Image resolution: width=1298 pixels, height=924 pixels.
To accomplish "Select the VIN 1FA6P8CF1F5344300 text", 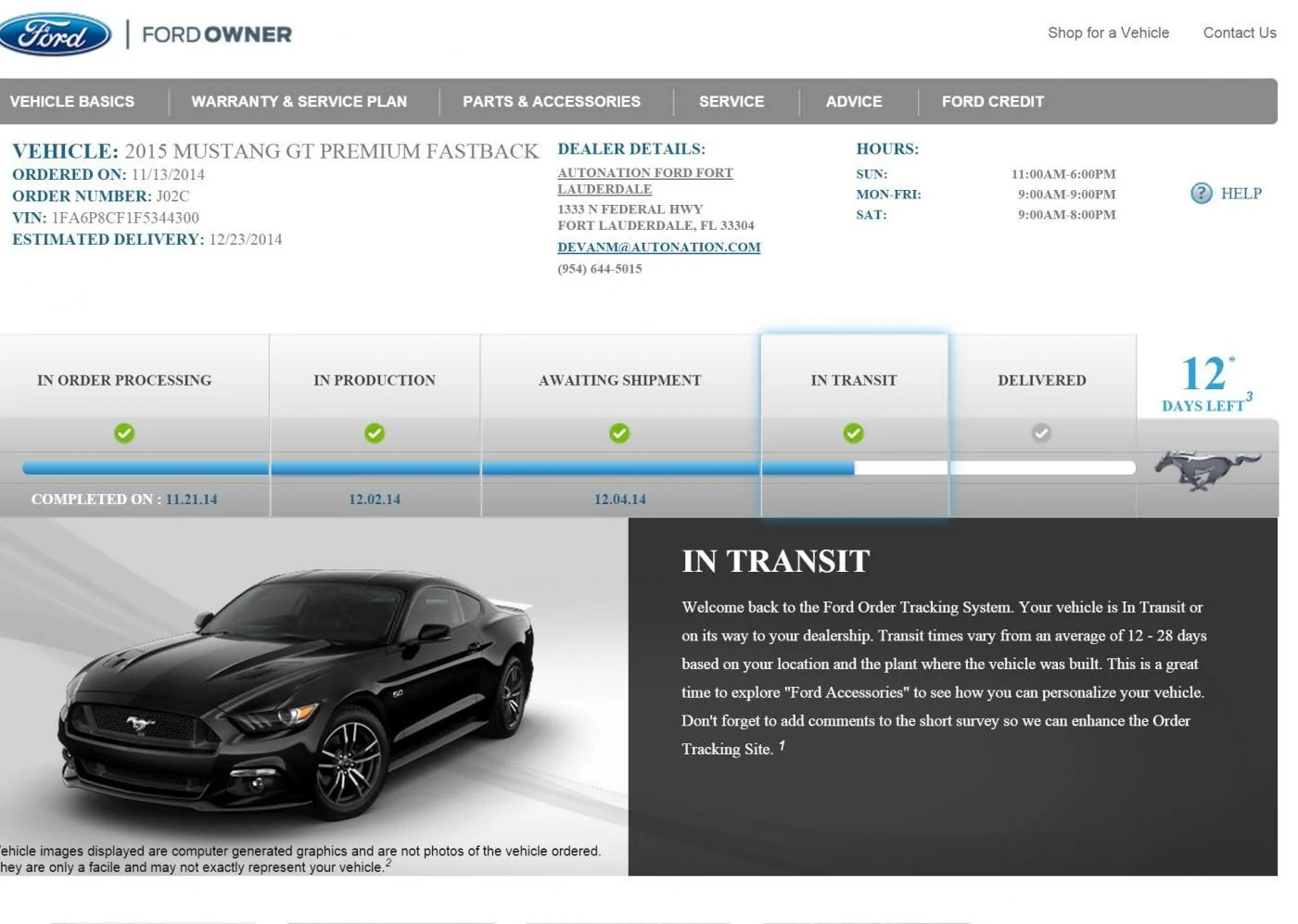I will 125,218.
